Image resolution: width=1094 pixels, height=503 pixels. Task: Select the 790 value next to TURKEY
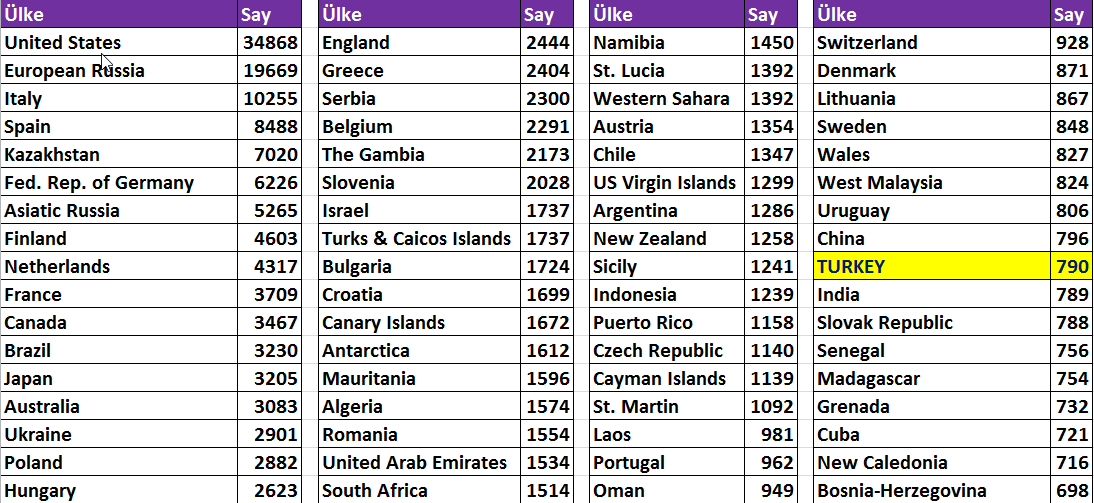[x=1072, y=266]
